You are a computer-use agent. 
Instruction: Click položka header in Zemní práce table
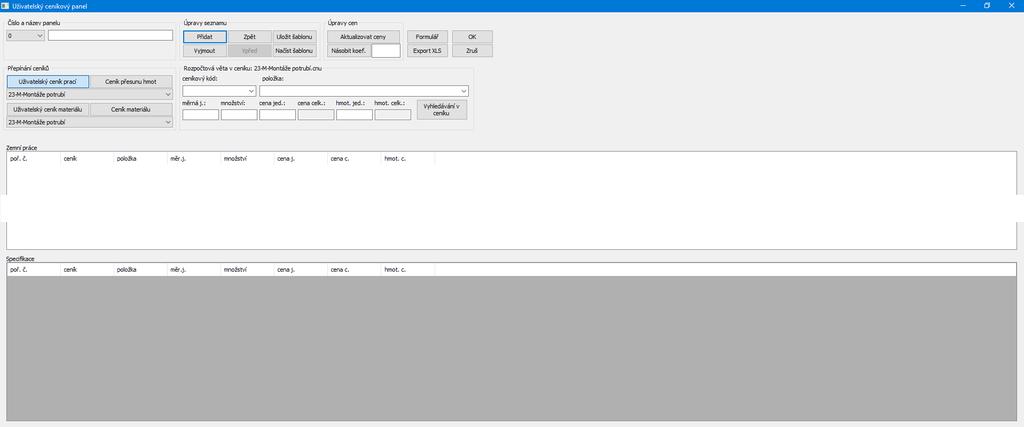coord(140,159)
